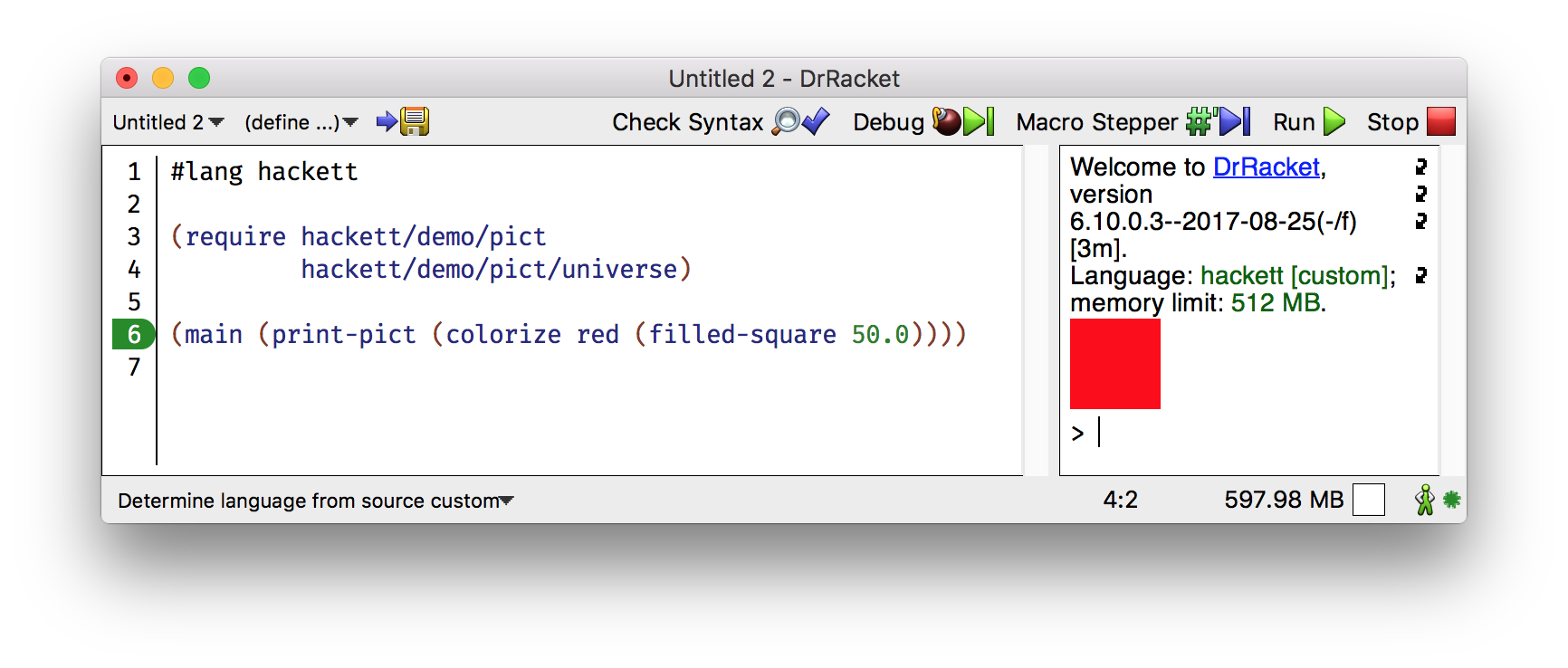Click the red filled-square output image
1568x668 pixels.
pos(1115,364)
